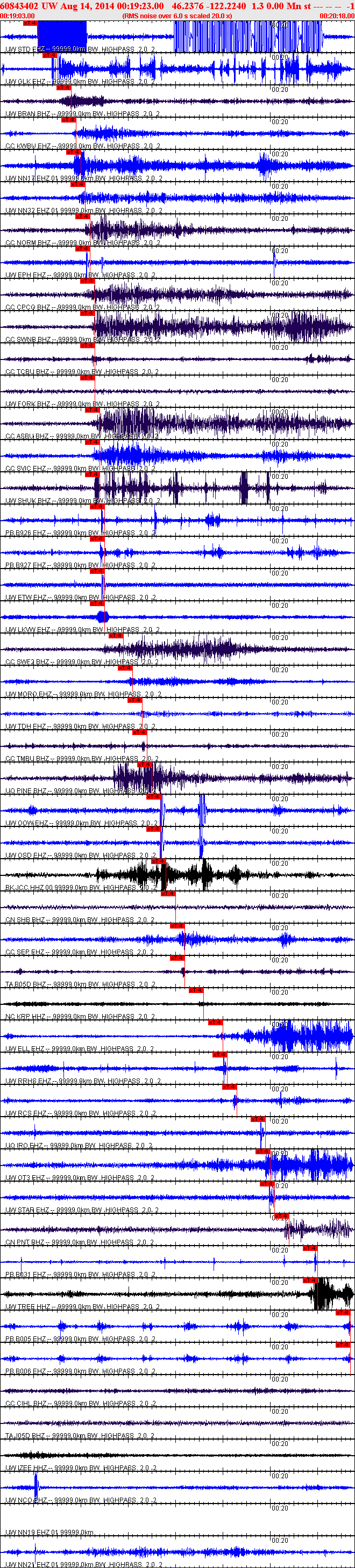Select the CC TCBU BHZ station label

tap(83, 372)
